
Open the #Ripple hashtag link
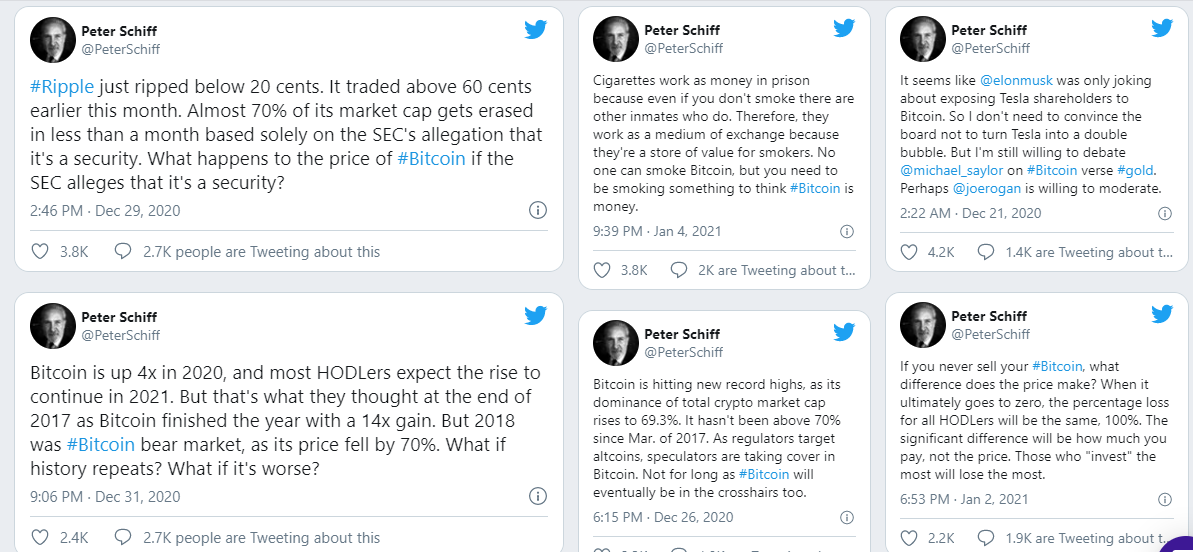coord(64,87)
